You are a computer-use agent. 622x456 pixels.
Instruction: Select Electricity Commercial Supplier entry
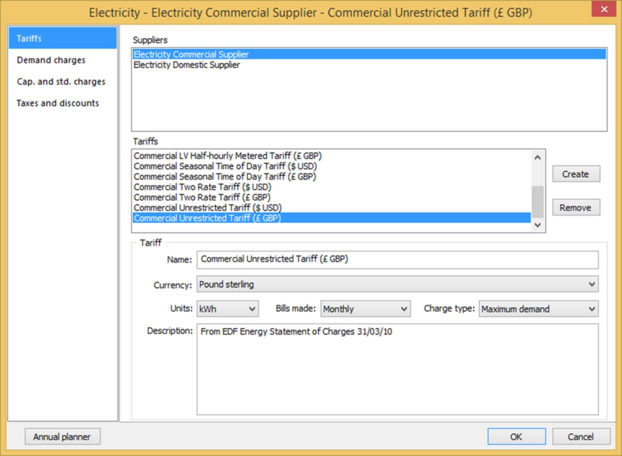[x=191, y=54]
